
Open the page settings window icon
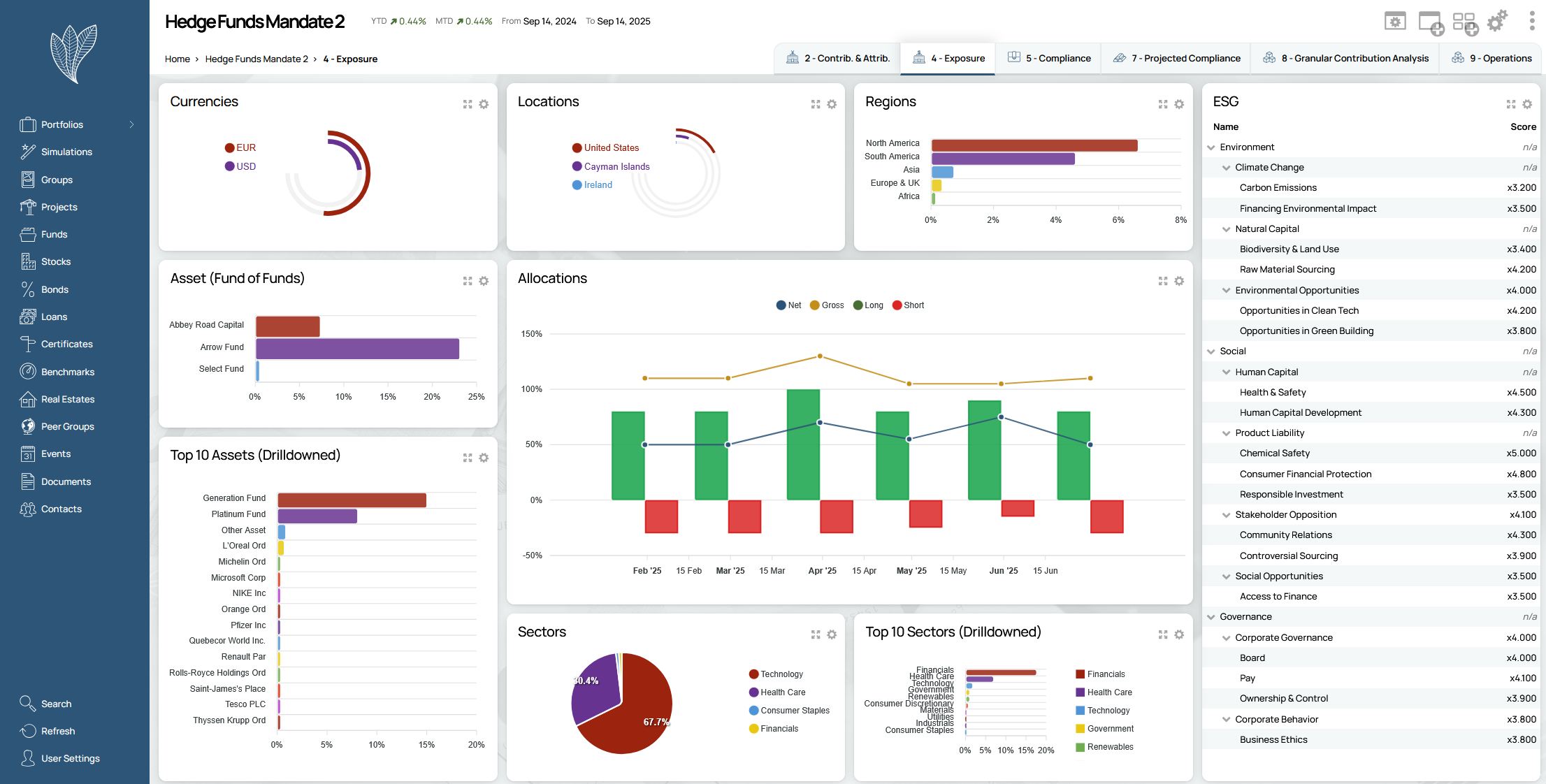(x=1395, y=22)
